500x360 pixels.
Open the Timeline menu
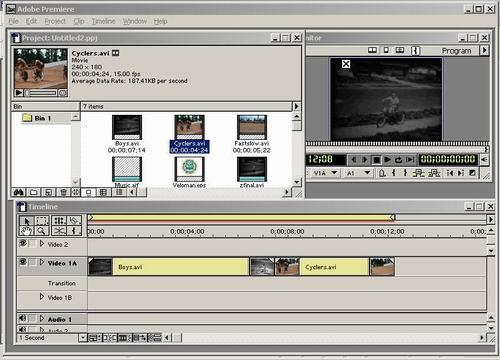pos(103,21)
